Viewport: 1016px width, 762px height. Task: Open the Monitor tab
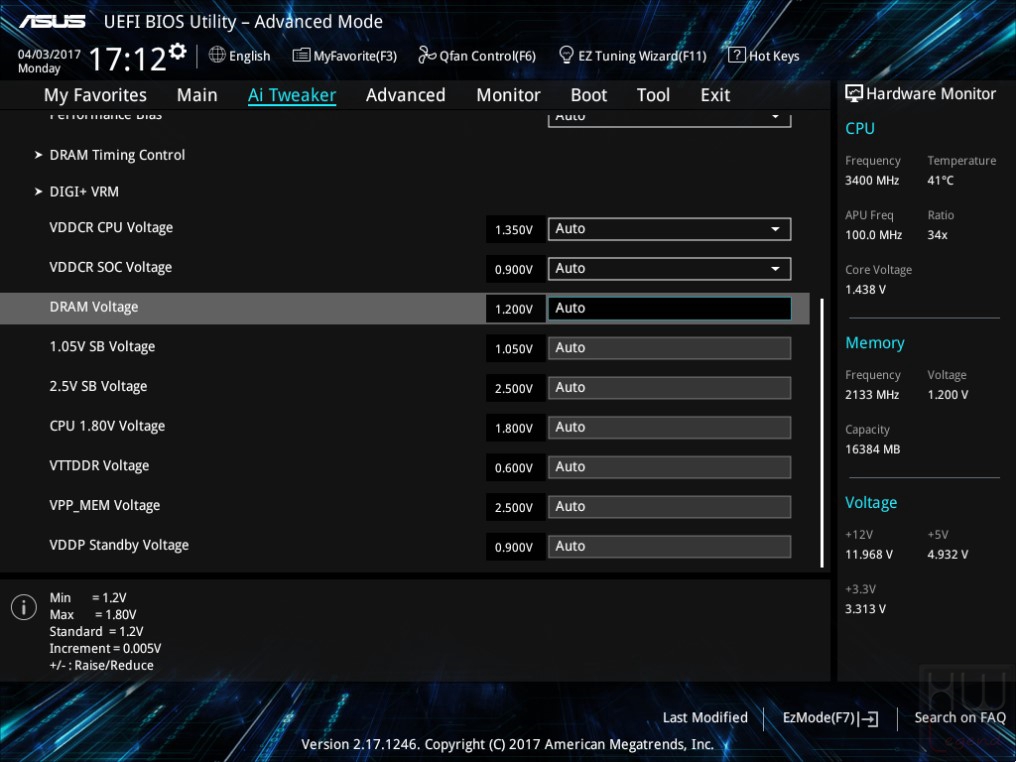point(508,95)
